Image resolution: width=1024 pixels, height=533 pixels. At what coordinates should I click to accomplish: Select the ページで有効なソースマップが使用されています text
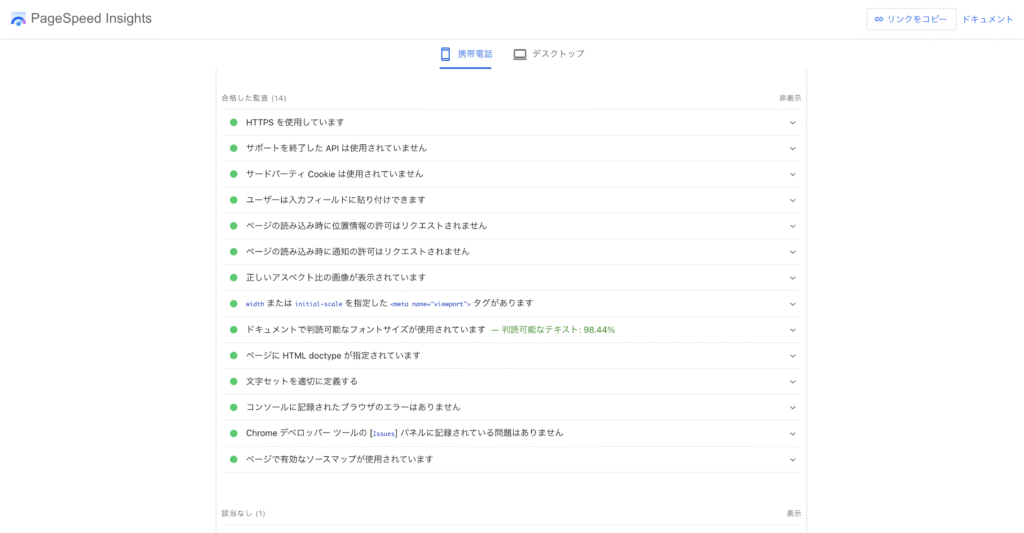tap(340, 460)
